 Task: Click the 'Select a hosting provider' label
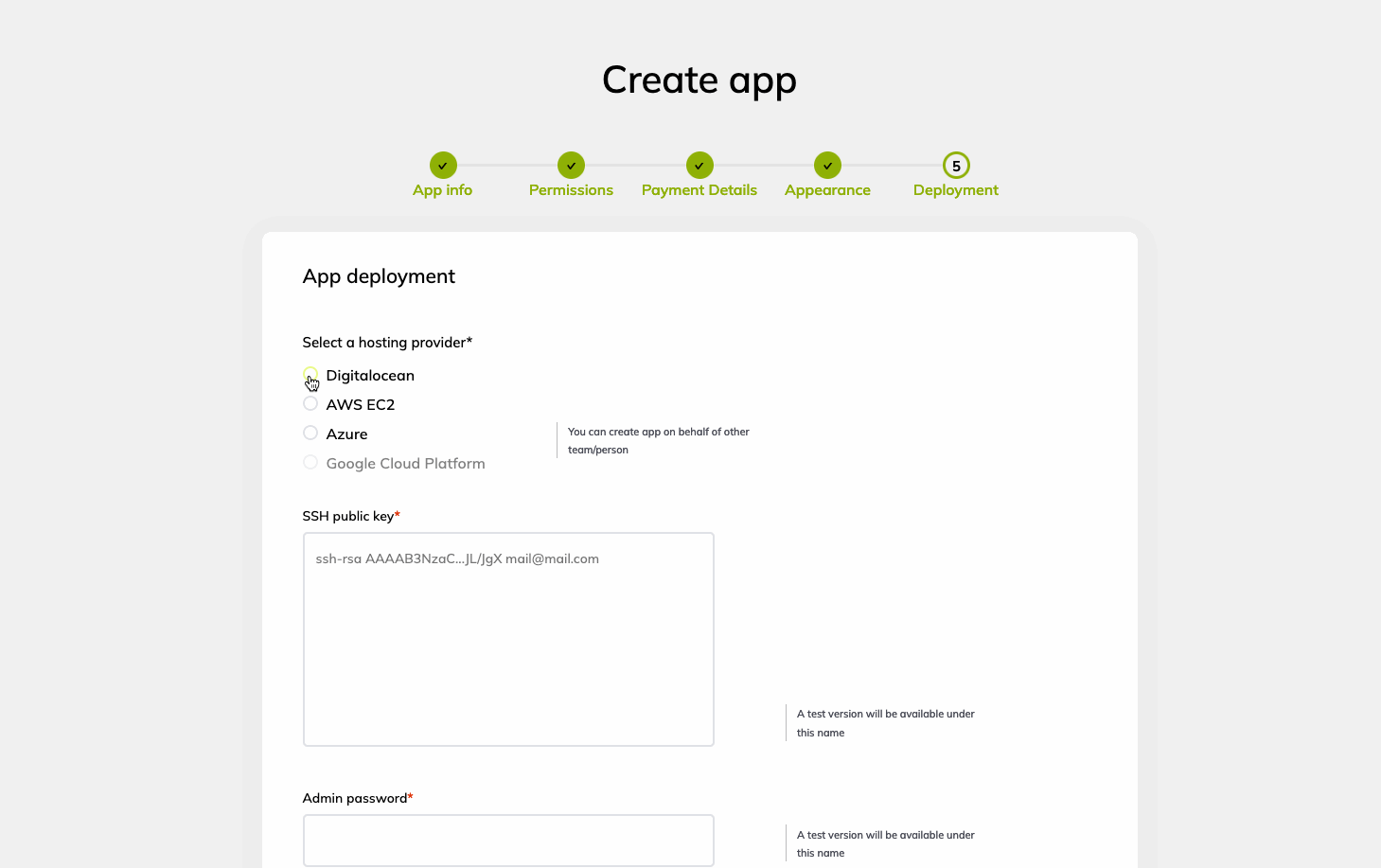[x=387, y=343]
